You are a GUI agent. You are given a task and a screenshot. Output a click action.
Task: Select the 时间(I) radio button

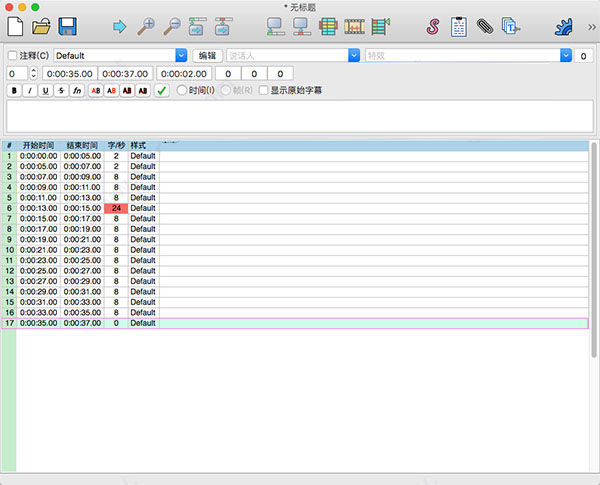click(182, 90)
